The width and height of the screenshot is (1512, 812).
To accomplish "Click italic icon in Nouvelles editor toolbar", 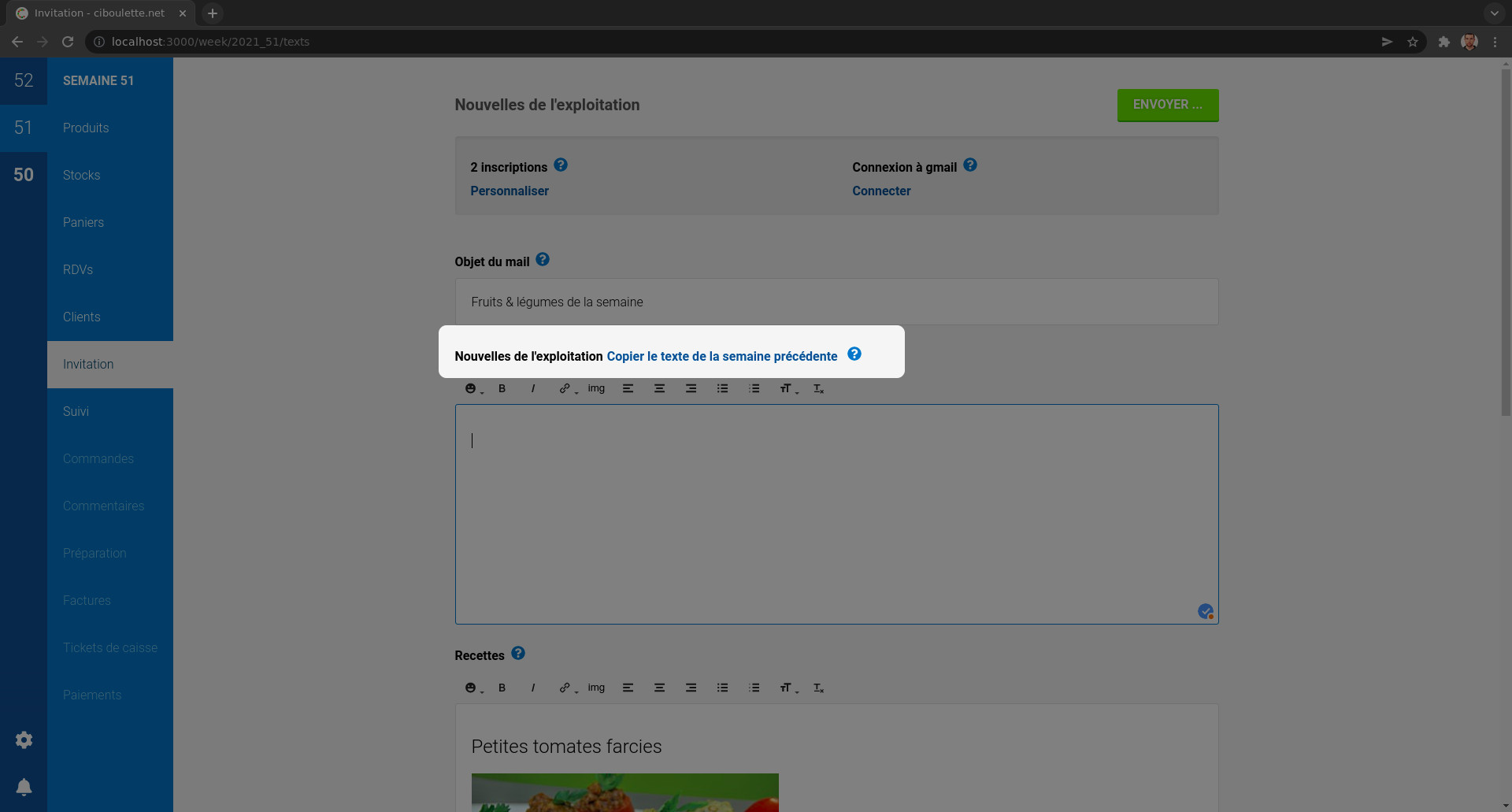I will coord(533,389).
